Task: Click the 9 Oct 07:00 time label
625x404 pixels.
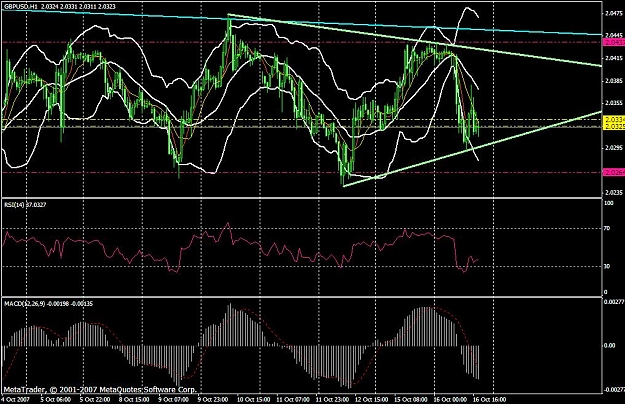Action: pos(173,399)
